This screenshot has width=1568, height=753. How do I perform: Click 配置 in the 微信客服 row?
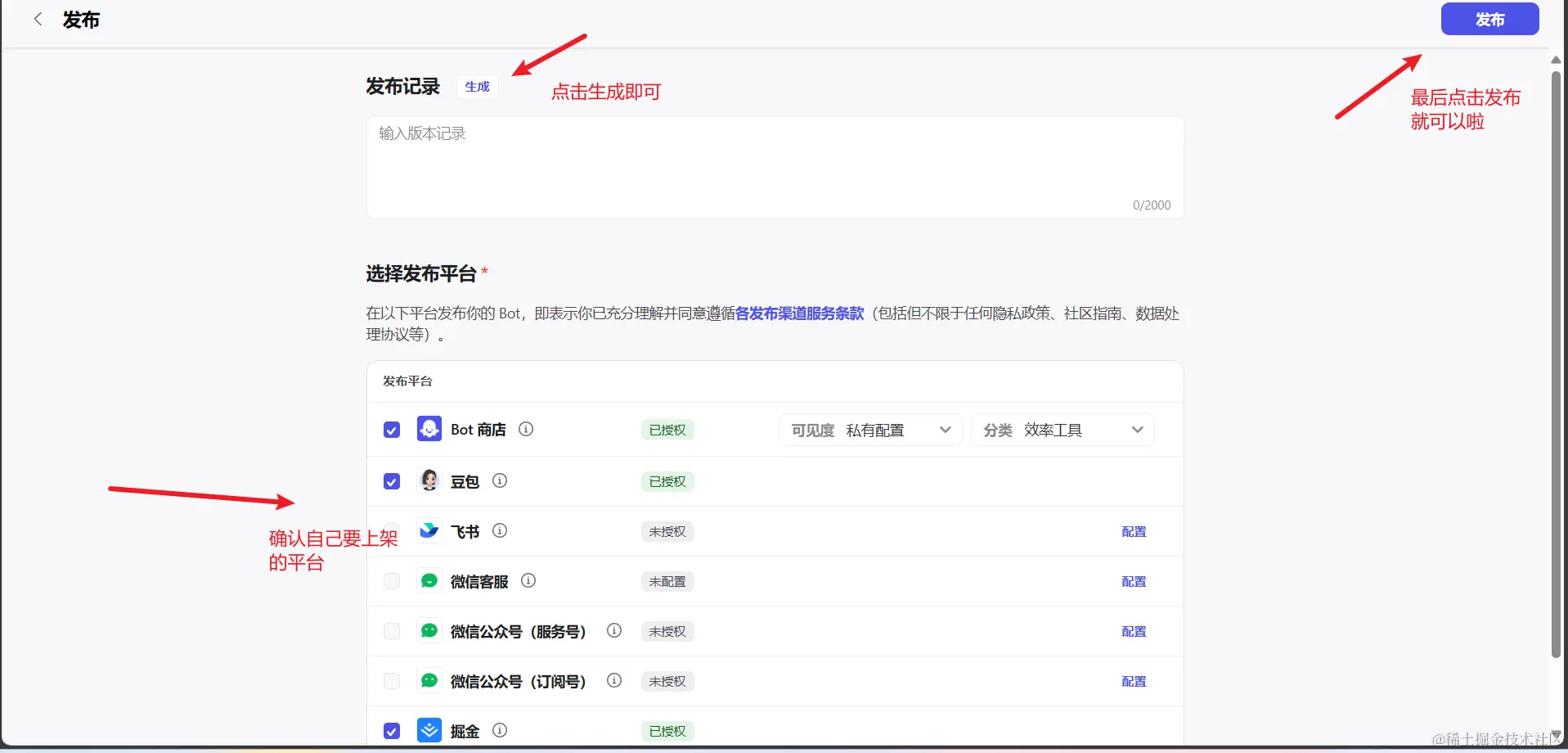1134,582
